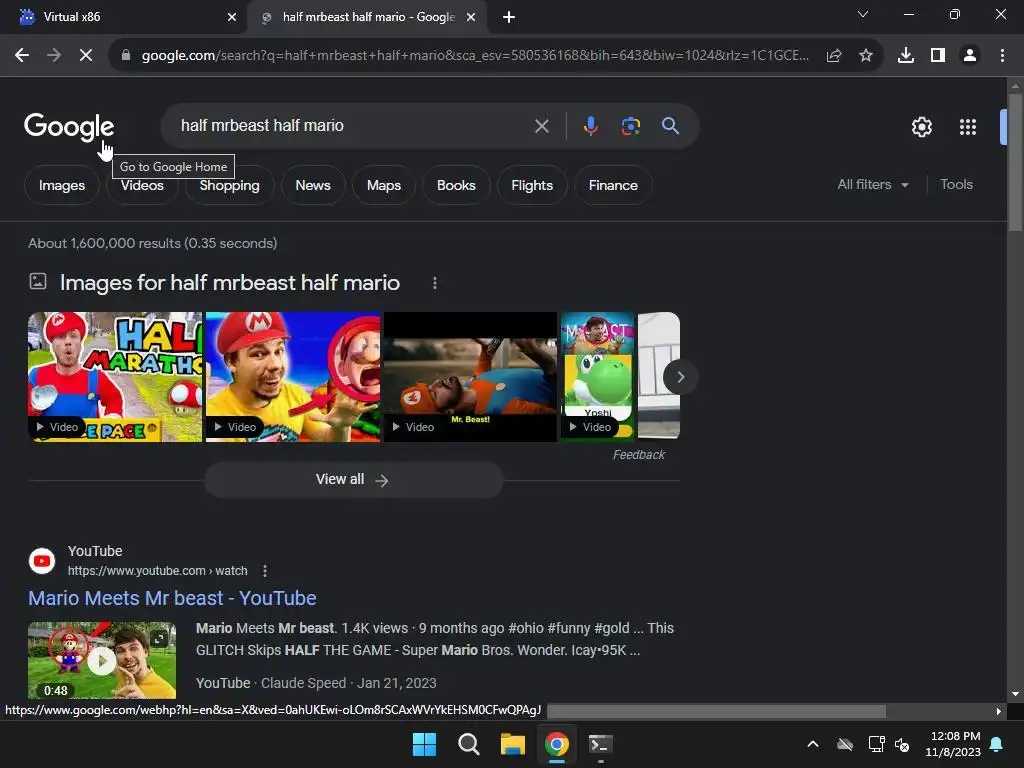The width and height of the screenshot is (1024, 768).
Task: Close the half mrbeast half mario tab
Action: point(471,17)
